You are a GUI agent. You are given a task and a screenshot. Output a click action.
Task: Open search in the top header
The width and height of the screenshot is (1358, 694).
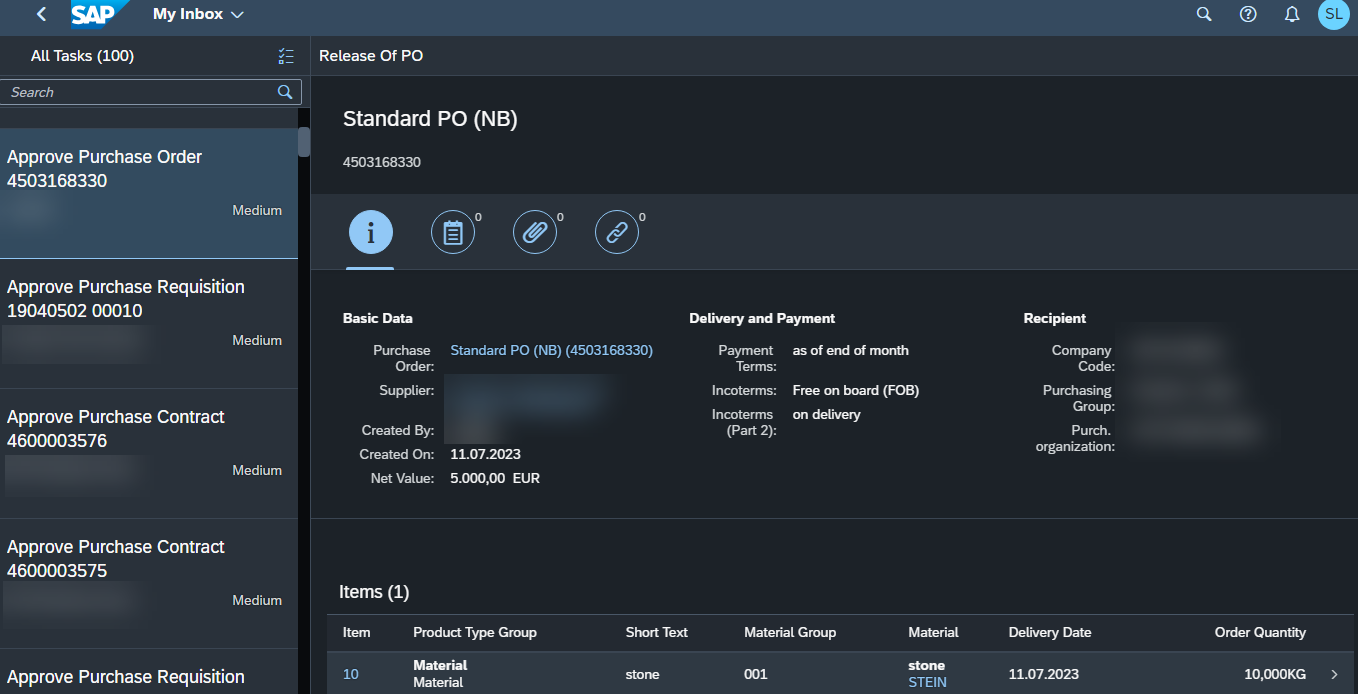click(1204, 14)
